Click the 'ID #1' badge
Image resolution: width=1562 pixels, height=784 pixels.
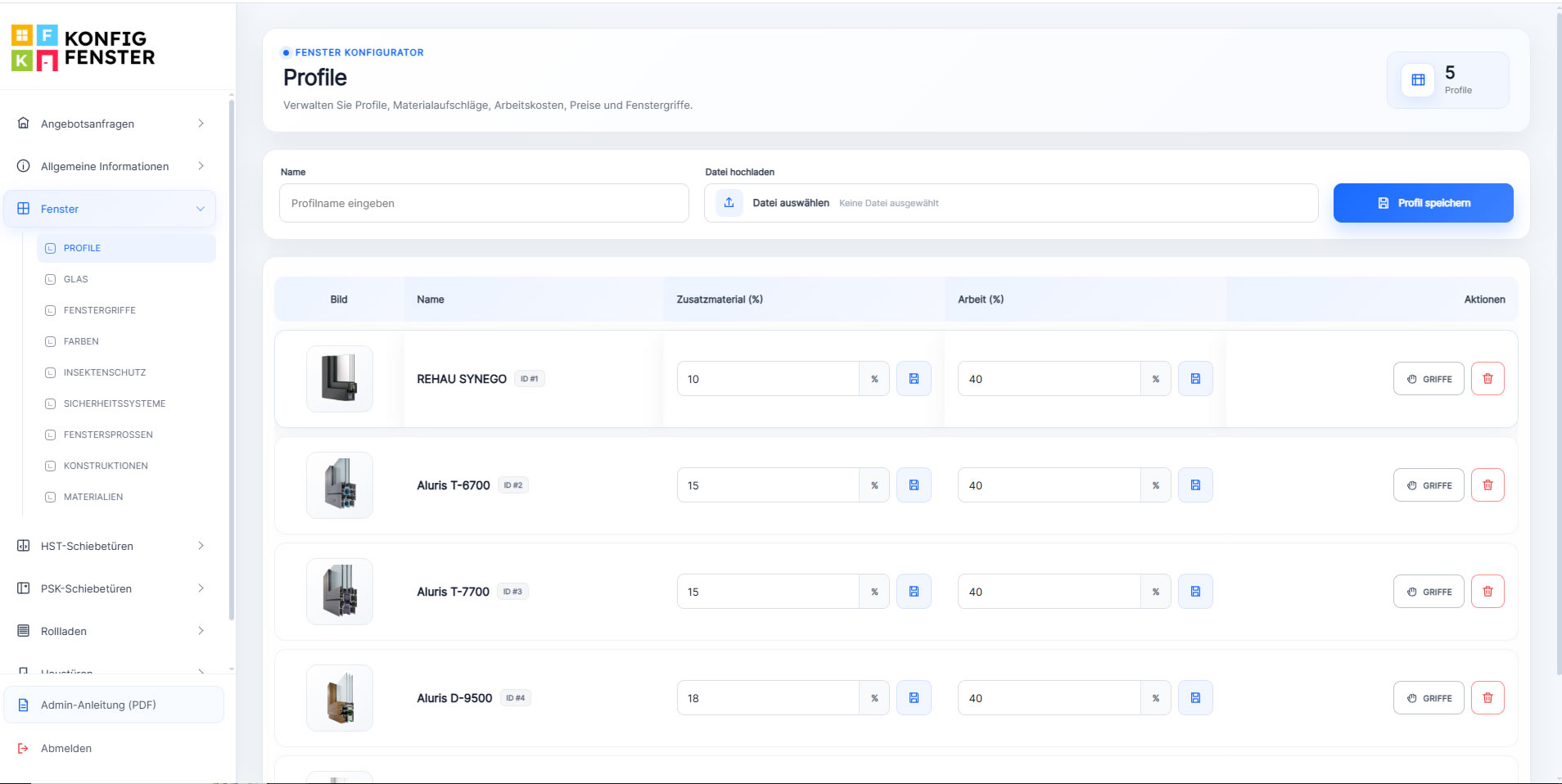[530, 379]
